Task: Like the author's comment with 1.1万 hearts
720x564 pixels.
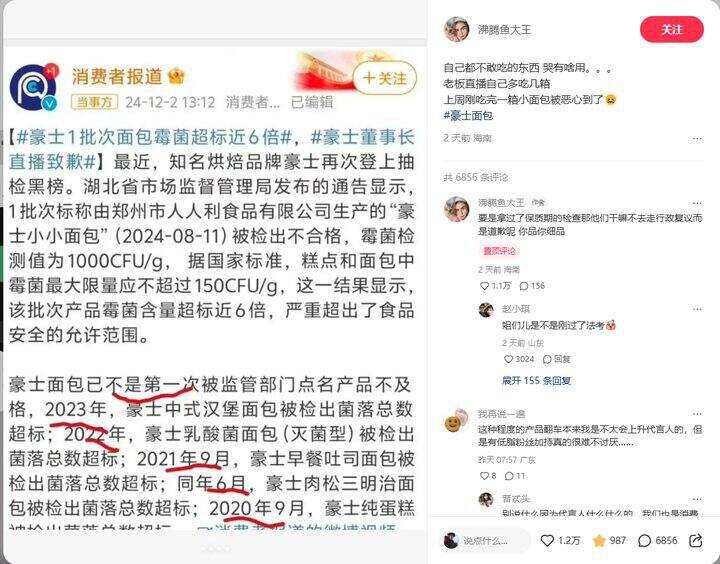Action: (x=484, y=286)
